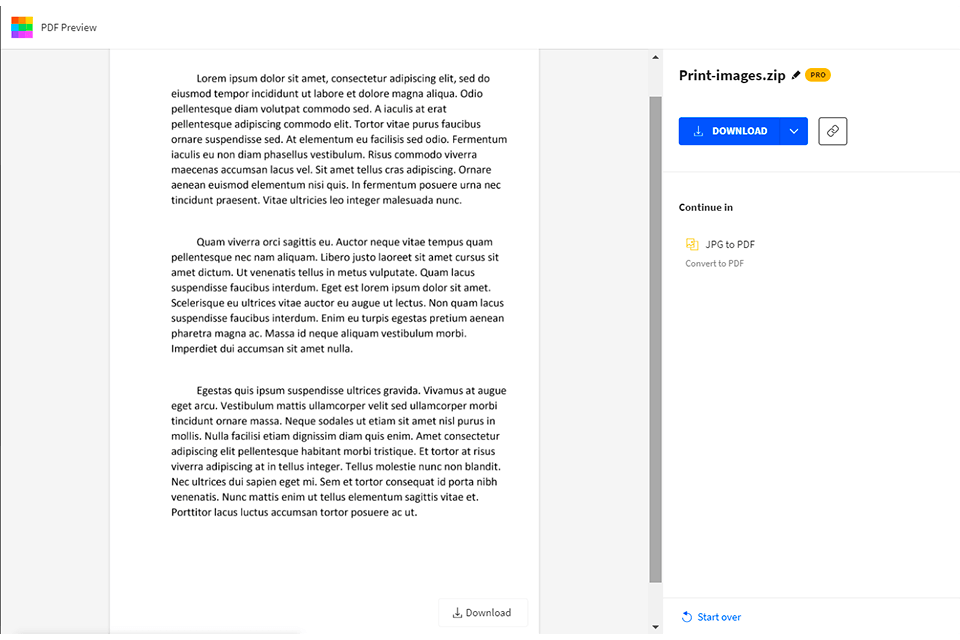Click the blue DOWNLOAD button

click(729, 131)
